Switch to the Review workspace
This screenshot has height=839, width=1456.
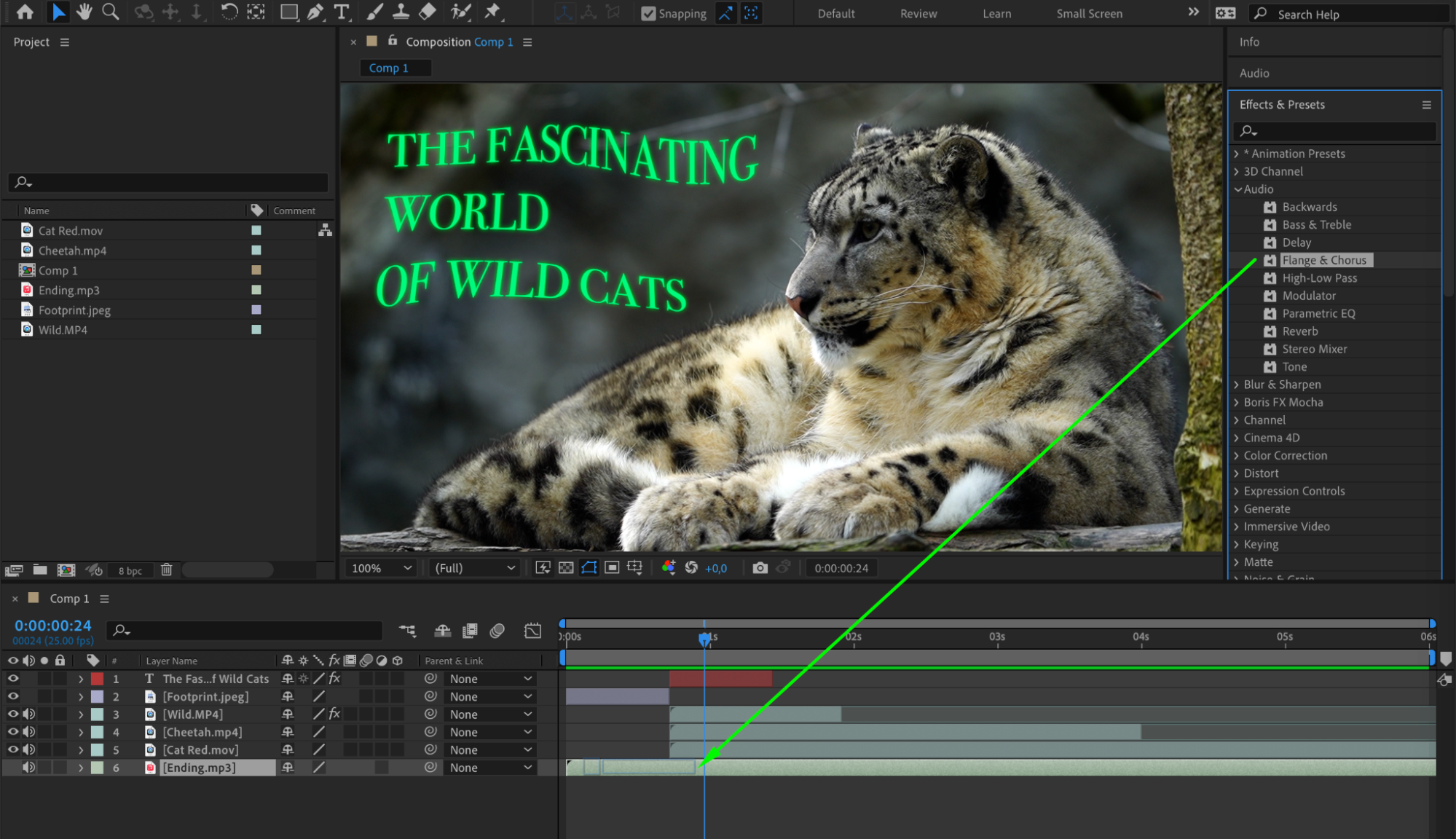point(918,13)
